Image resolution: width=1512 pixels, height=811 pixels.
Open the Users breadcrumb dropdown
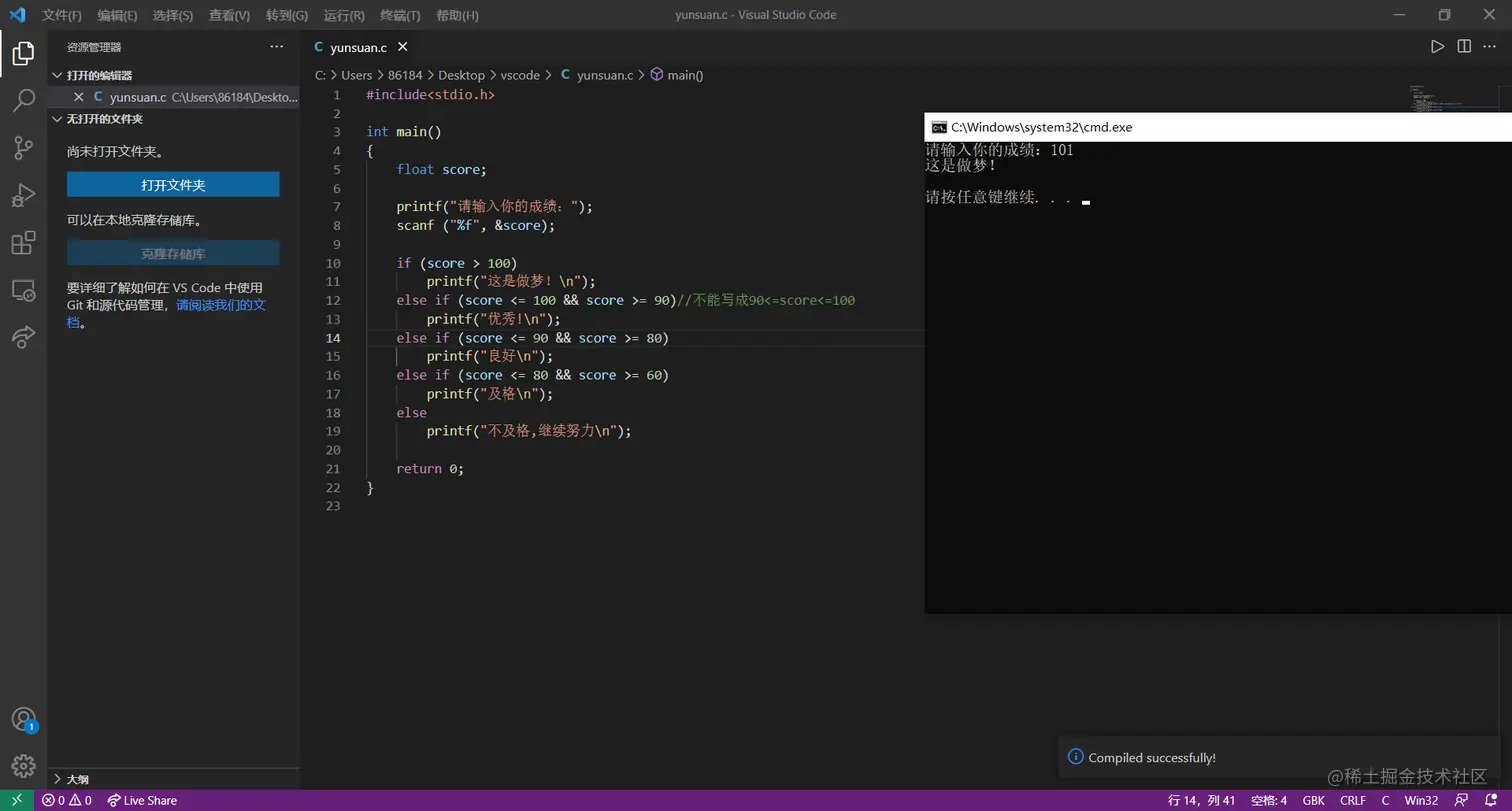click(356, 75)
